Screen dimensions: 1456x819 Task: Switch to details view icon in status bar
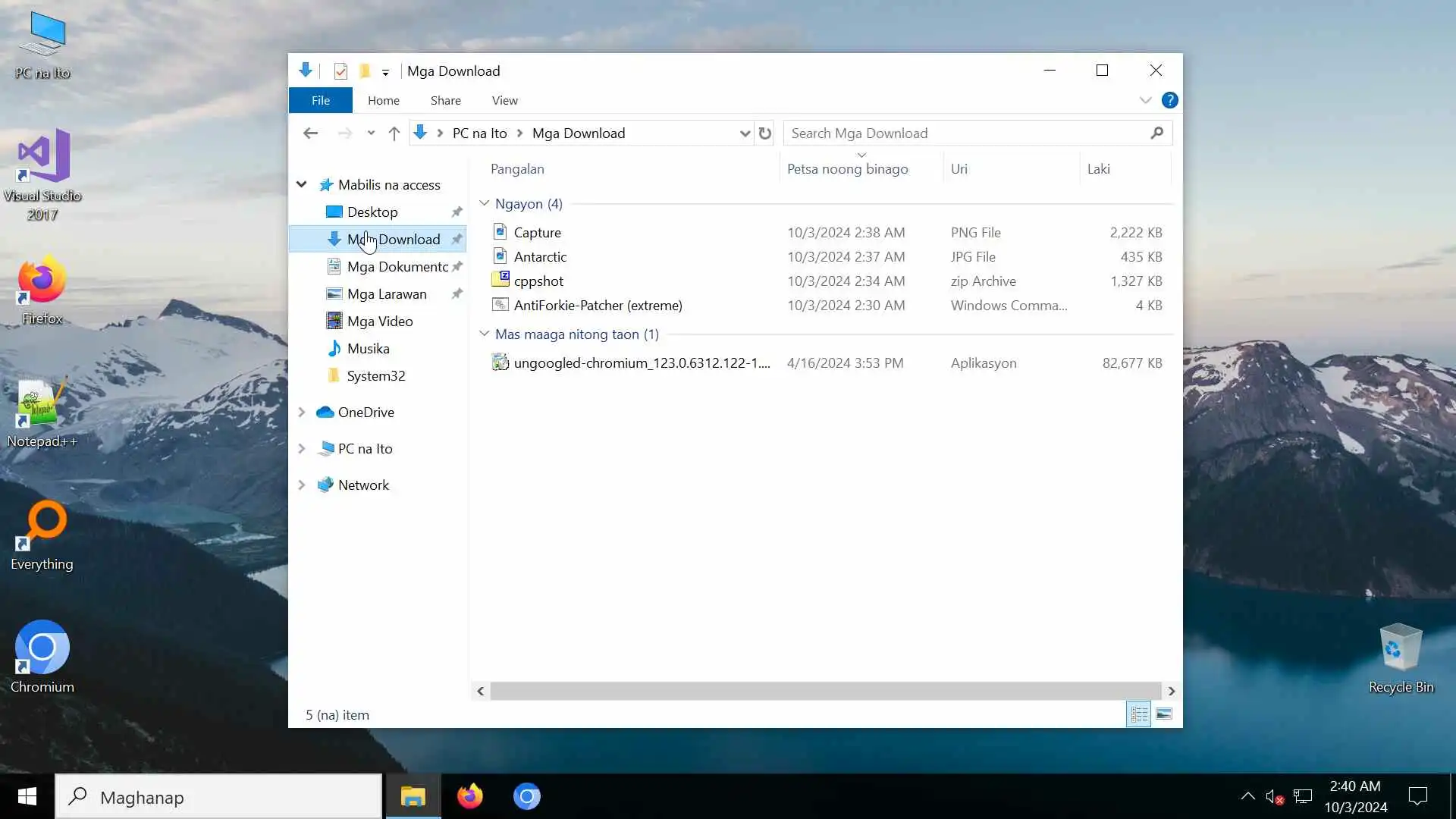pyautogui.click(x=1138, y=714)
